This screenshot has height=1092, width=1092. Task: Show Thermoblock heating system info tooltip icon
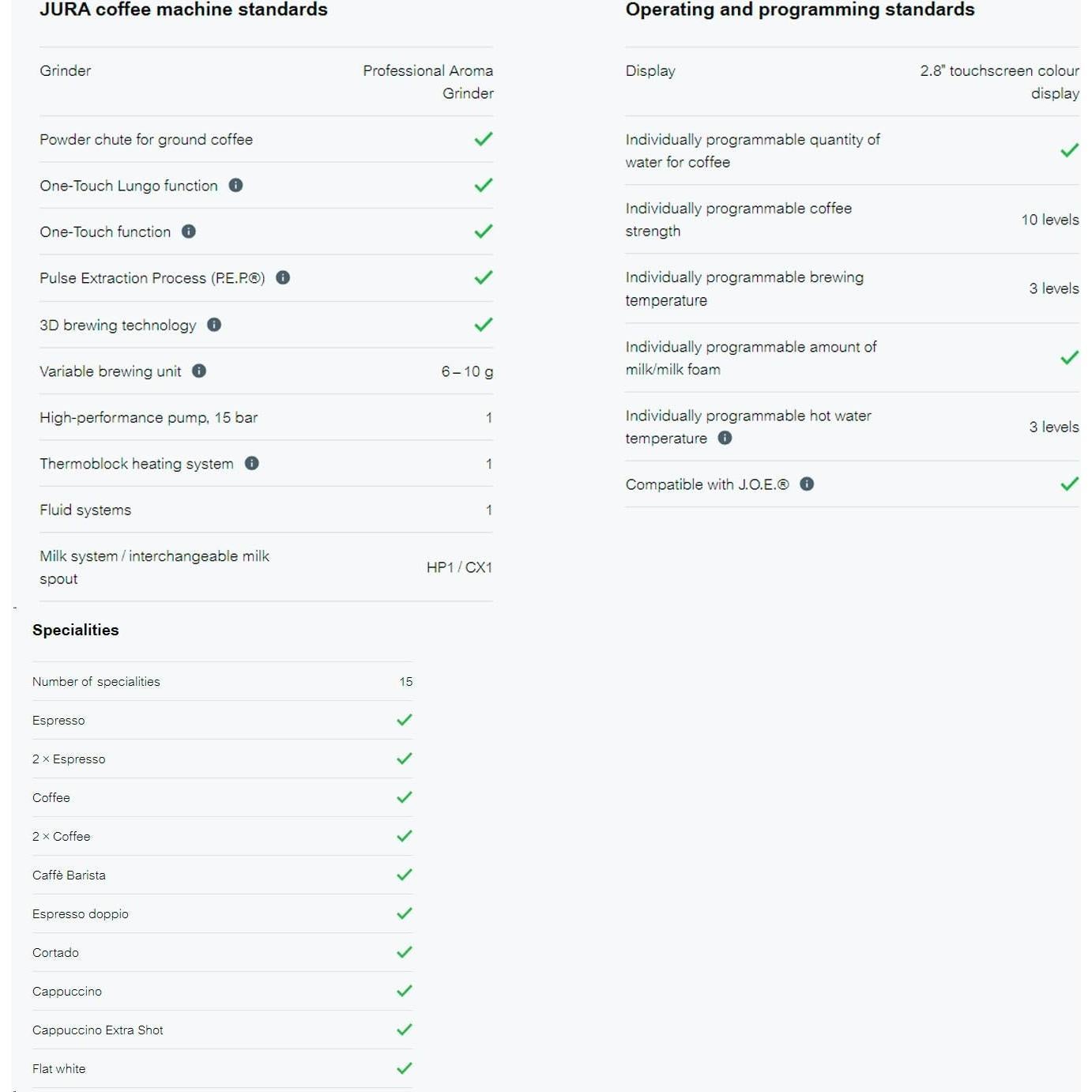point(252,463)
